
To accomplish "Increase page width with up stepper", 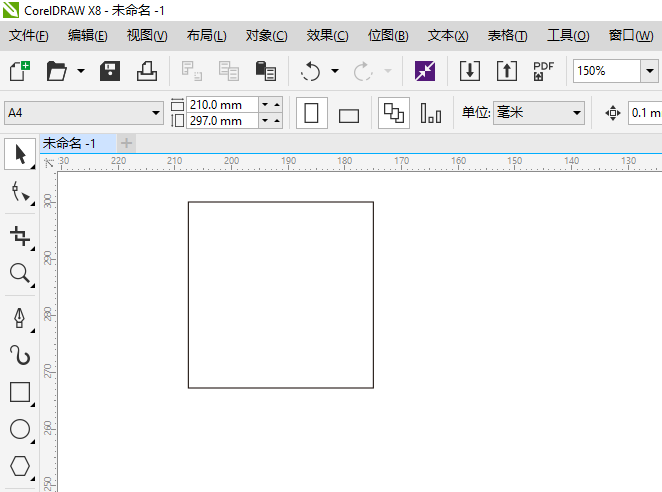I will pyautogui.click(x=277, y=105).
